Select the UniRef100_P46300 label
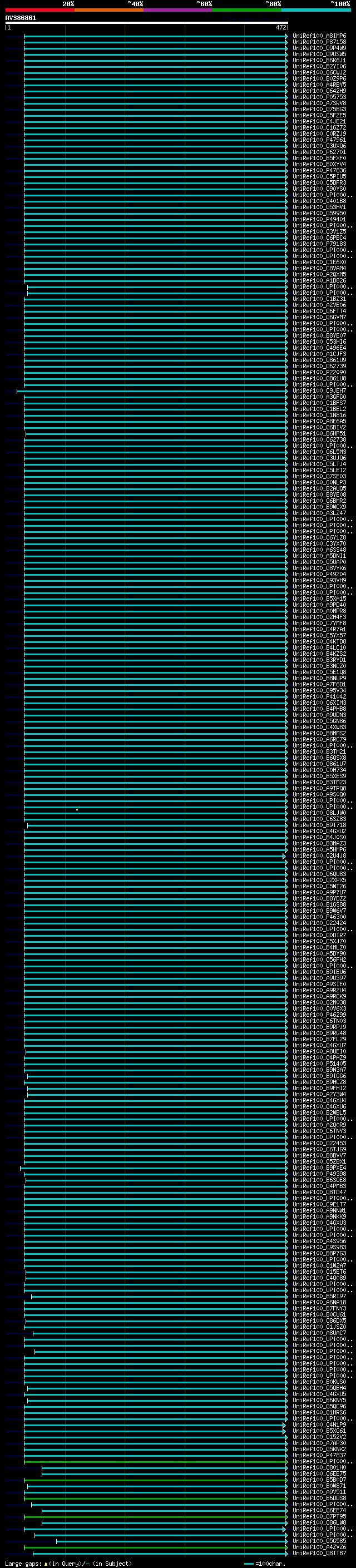The height and width of the screenshot is (1568, 356). pyautogui.click(x=319, y=917)
